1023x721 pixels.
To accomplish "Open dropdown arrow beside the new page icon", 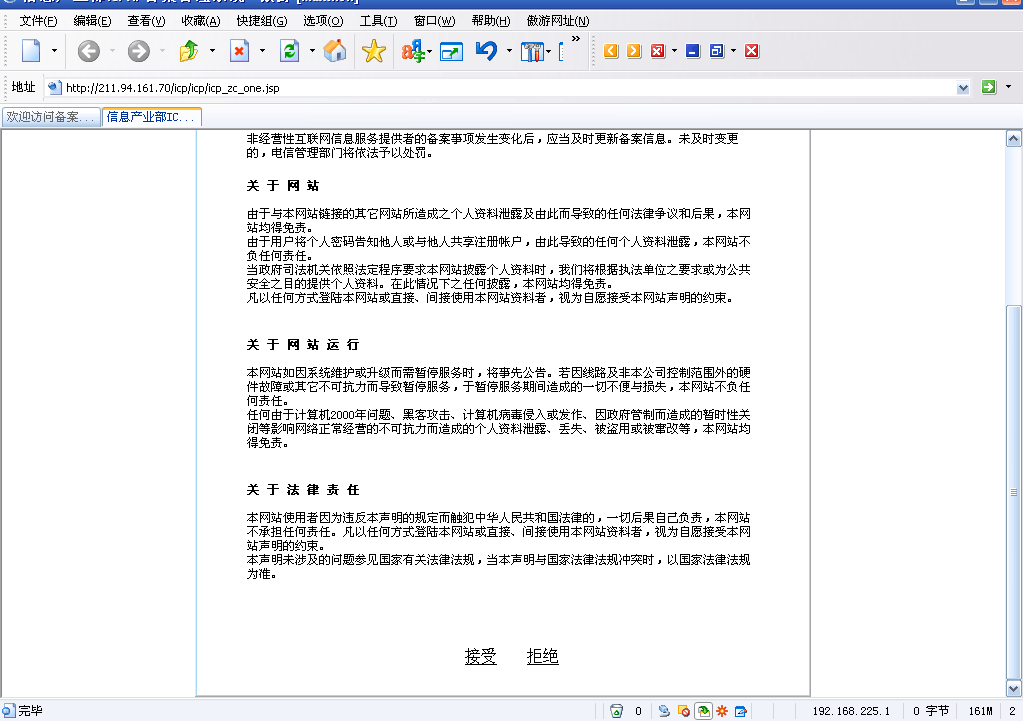I will coord(54,51).
